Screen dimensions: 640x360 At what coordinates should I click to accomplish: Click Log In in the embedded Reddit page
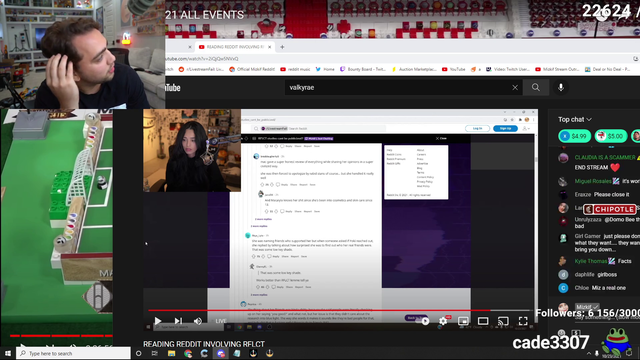(478, 128)
